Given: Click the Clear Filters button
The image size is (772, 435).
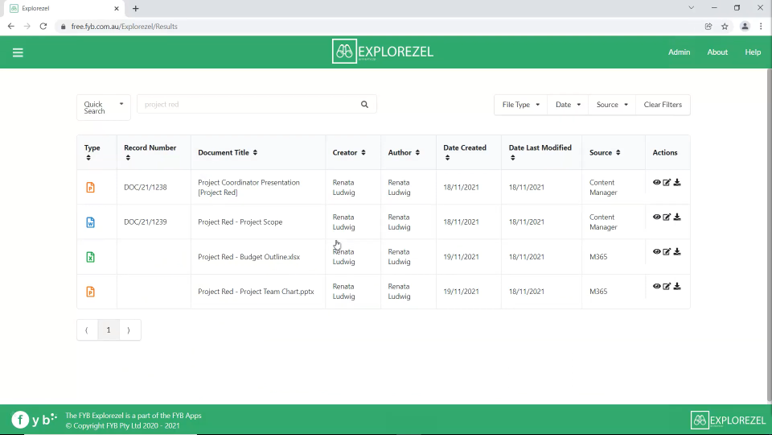Looking at the screenshot, I should point(663,105).
